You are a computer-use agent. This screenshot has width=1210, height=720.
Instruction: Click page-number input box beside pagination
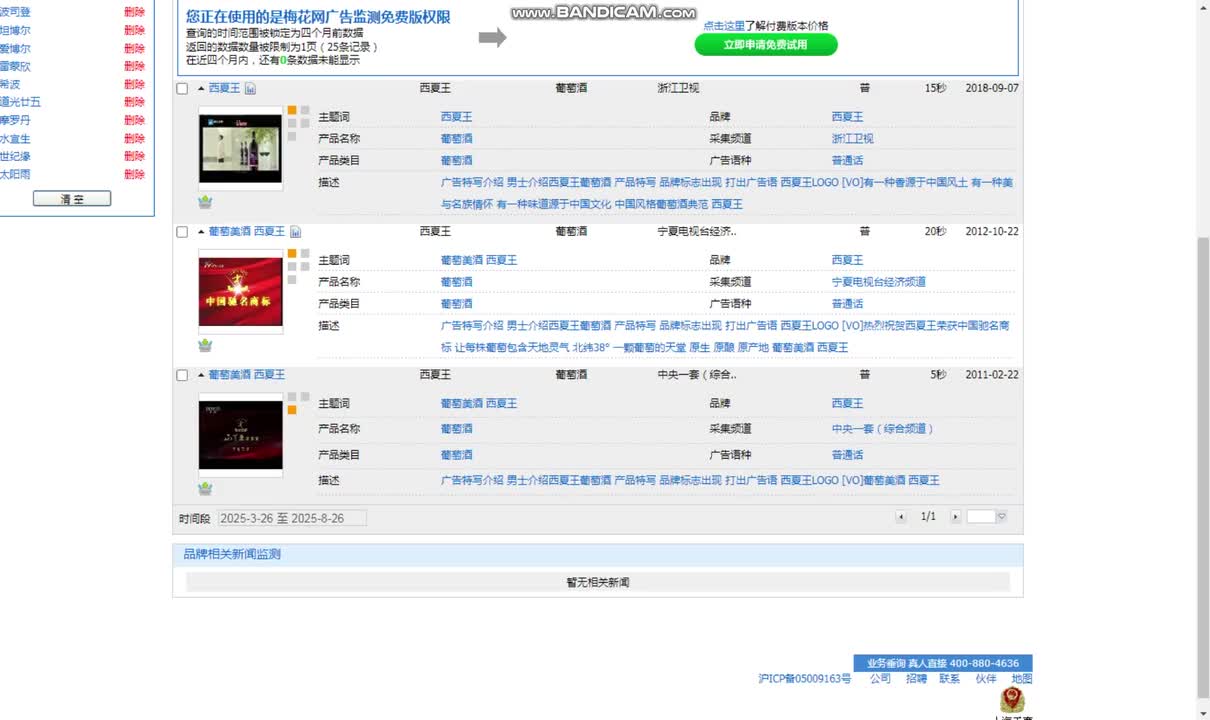[981, 517]
